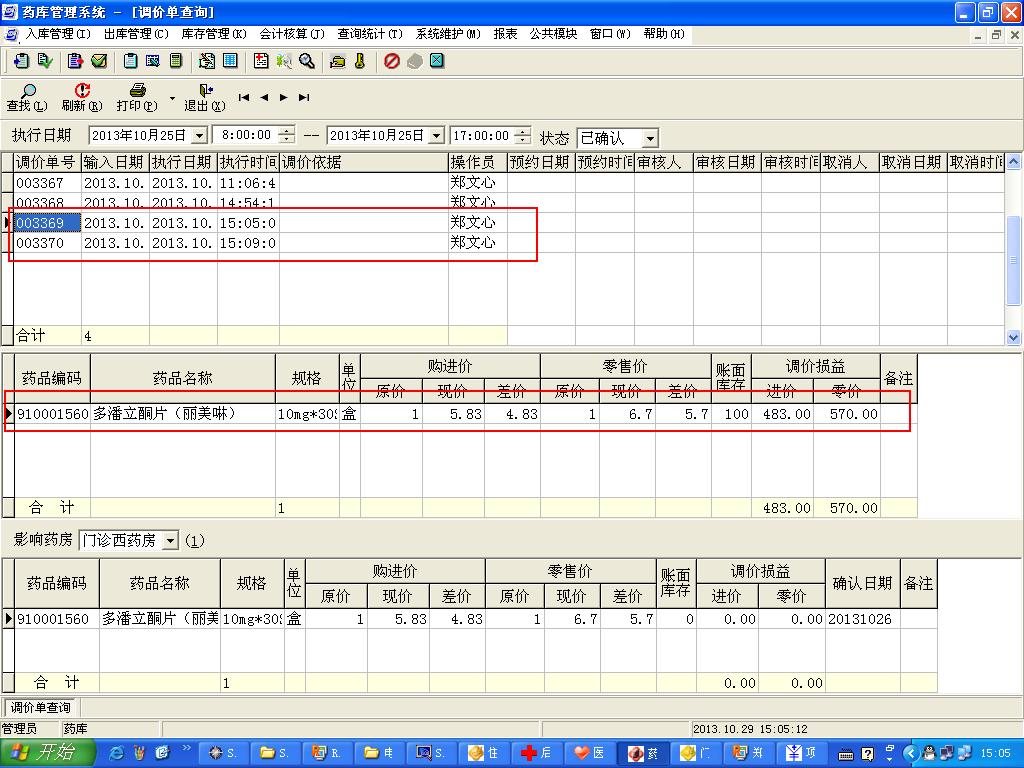The height and width of the screenshot is (768, 1024).
Task: Click the envelope with green check icon
Action: click(x=99, y=61)
